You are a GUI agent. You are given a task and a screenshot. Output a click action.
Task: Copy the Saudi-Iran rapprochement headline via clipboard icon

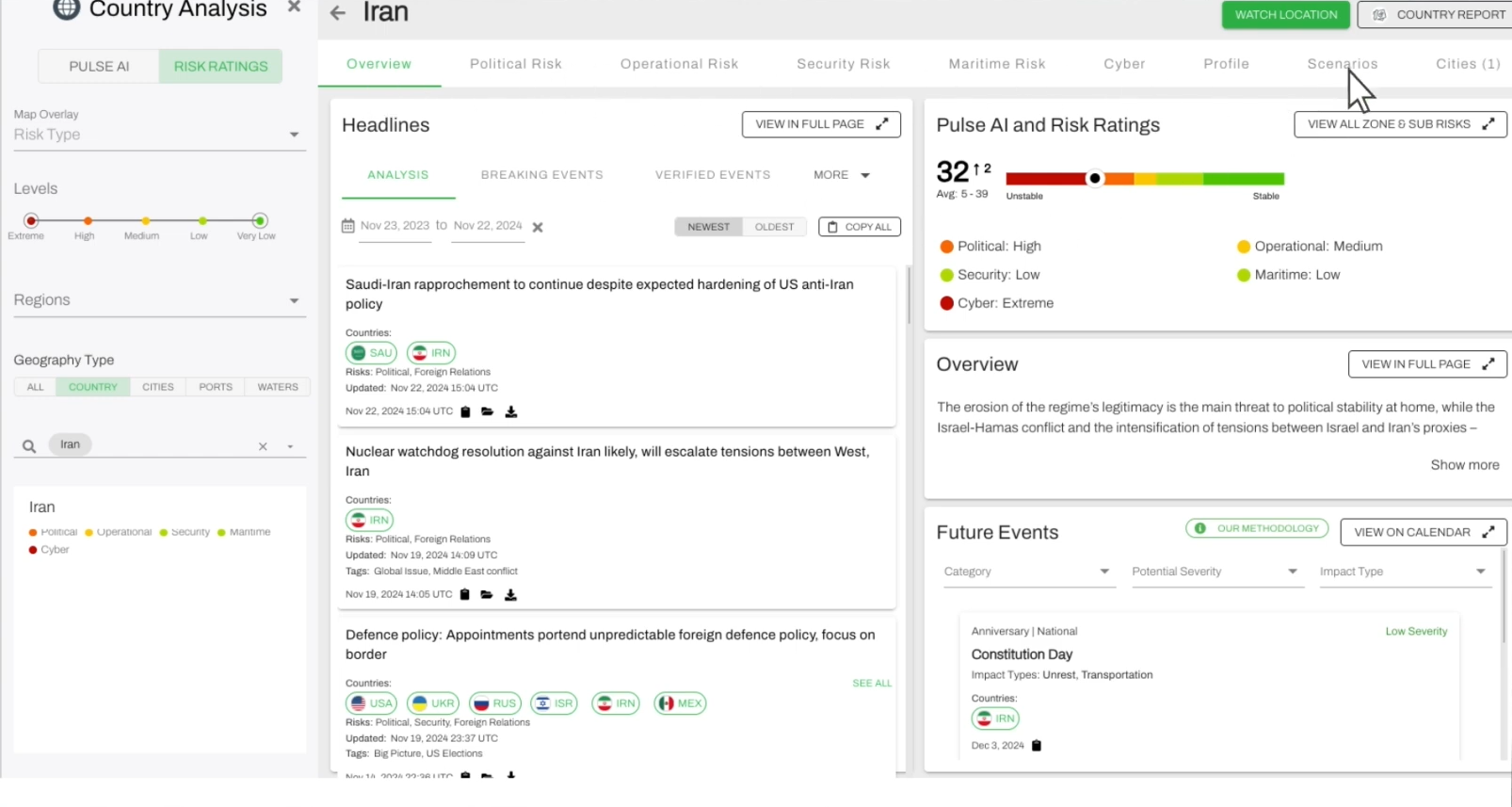click(465, 412)
